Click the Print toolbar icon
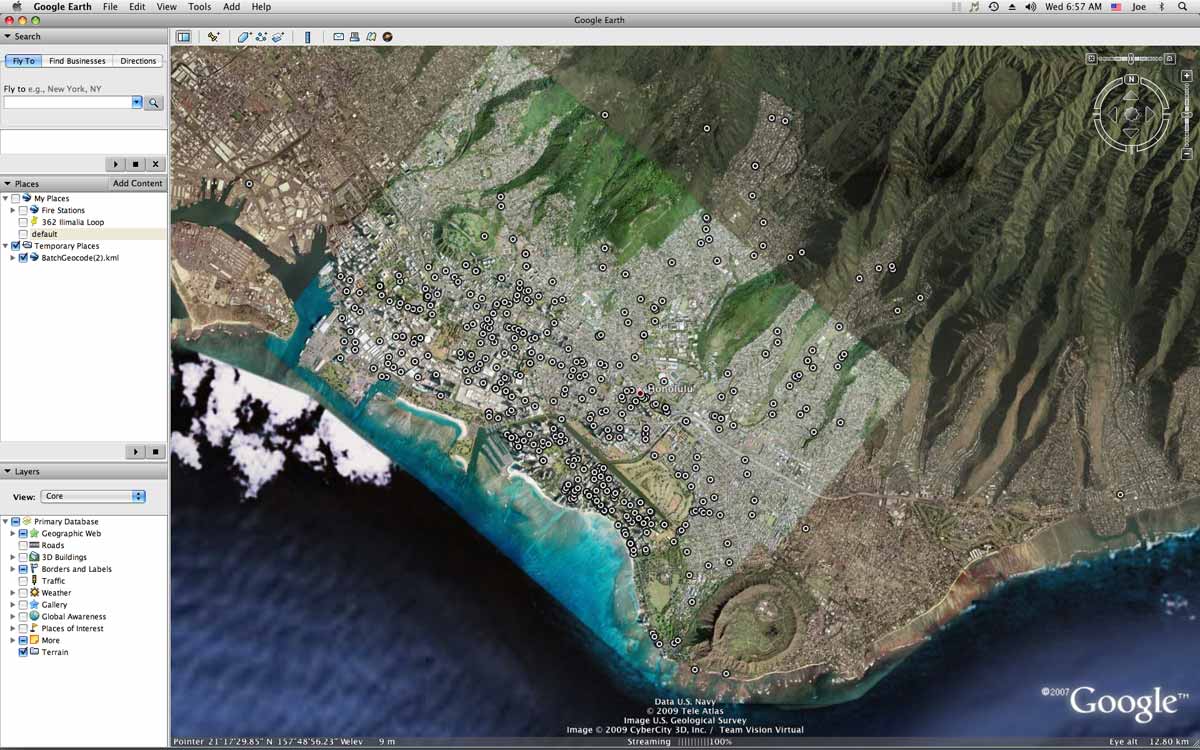The image size is (1200, 750). [x=355, y=37]
